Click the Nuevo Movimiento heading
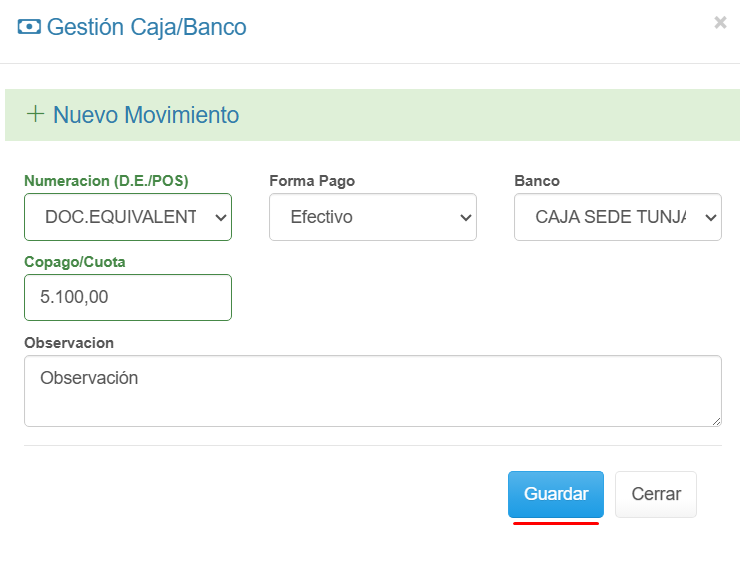This screenshot has height=572, width=740. click(146, 115)
